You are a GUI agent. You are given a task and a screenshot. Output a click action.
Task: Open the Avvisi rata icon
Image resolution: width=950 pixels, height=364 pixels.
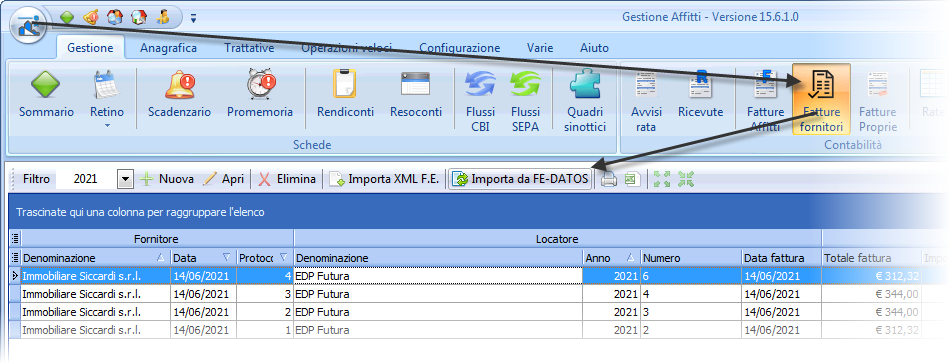click(x=646, y=85)
